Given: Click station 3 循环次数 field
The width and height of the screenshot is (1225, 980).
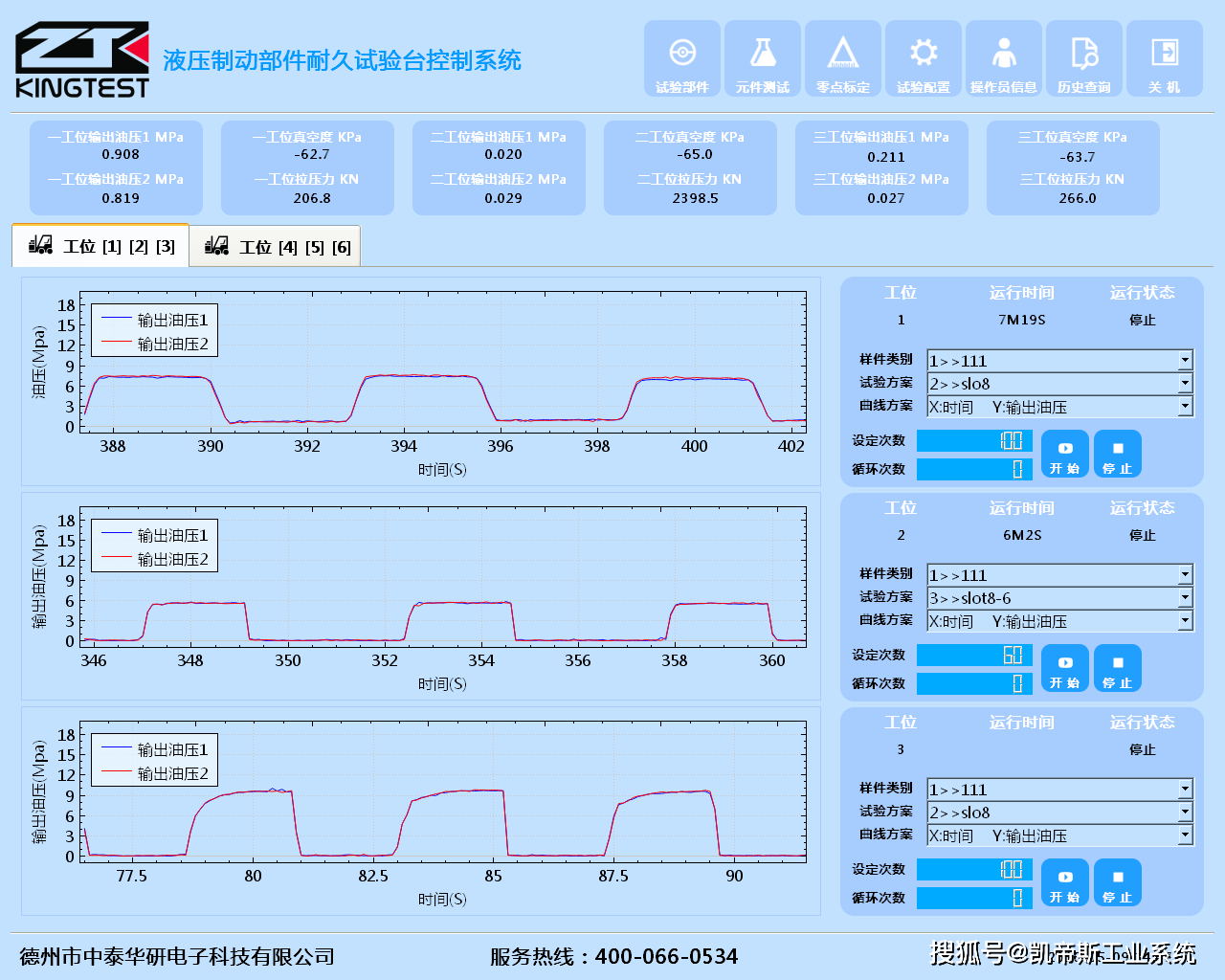Looking at the screenshot, I should click(x=974, y=898).
